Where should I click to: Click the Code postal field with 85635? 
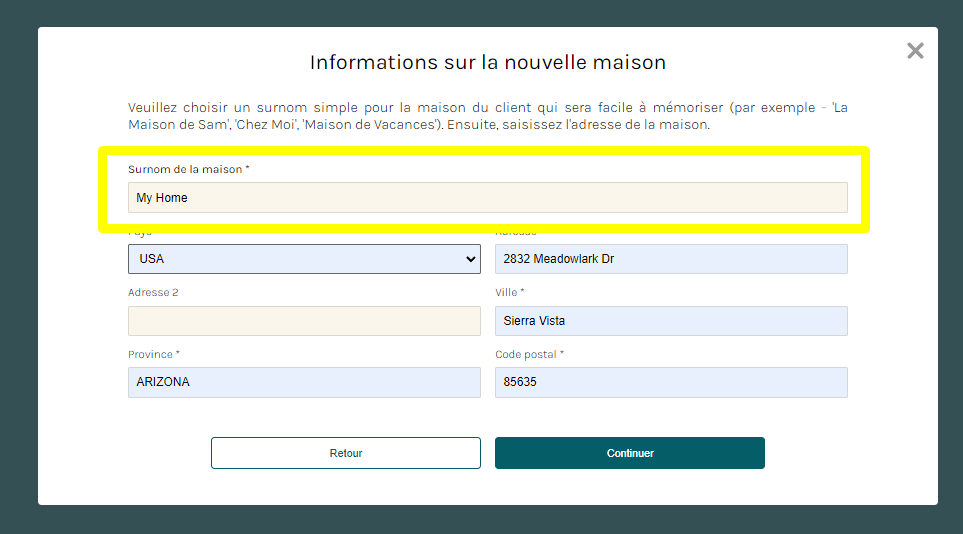[671, 382]
